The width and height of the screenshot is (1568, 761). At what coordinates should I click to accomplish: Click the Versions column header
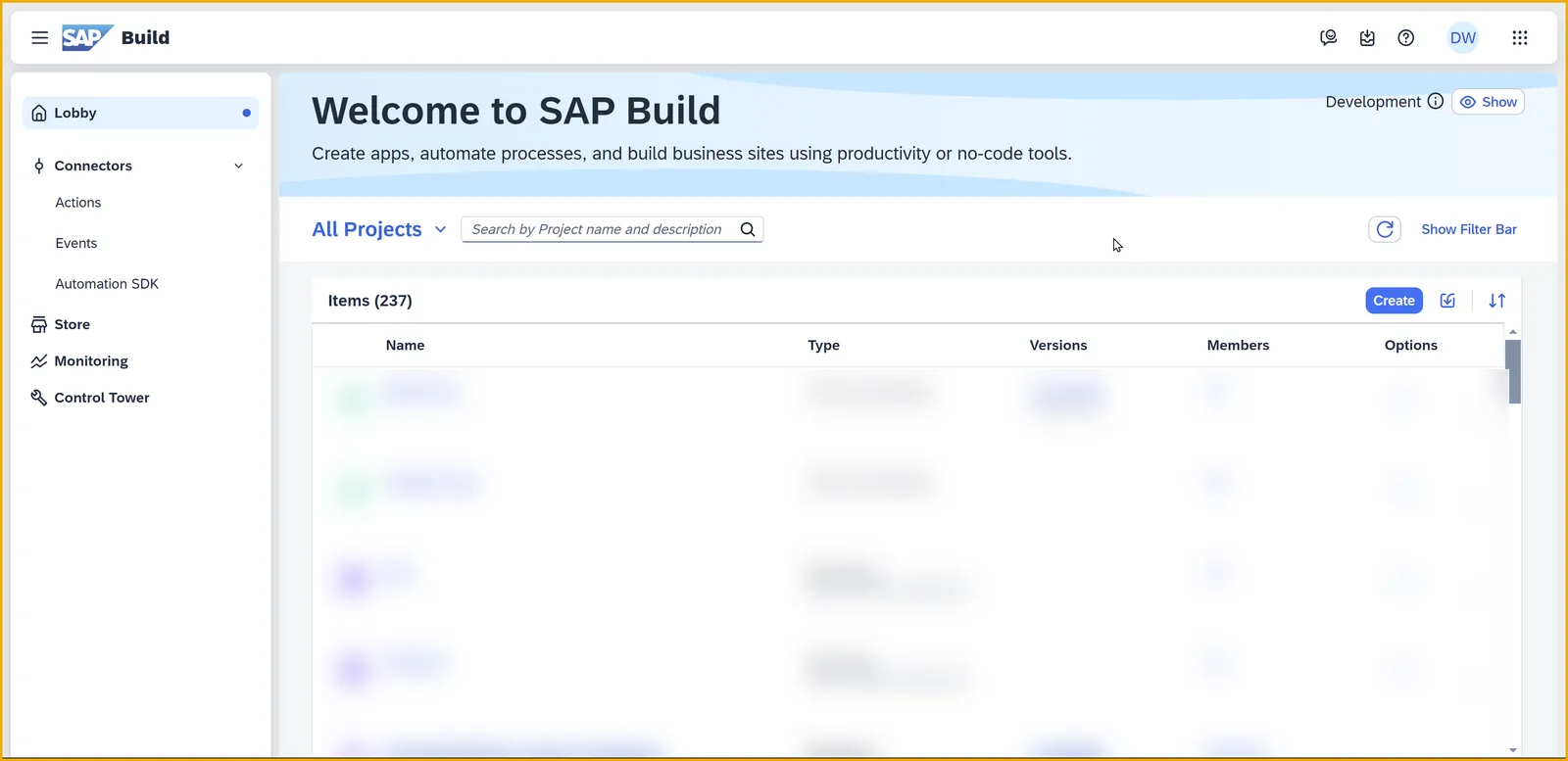(x=1058, y=346)
